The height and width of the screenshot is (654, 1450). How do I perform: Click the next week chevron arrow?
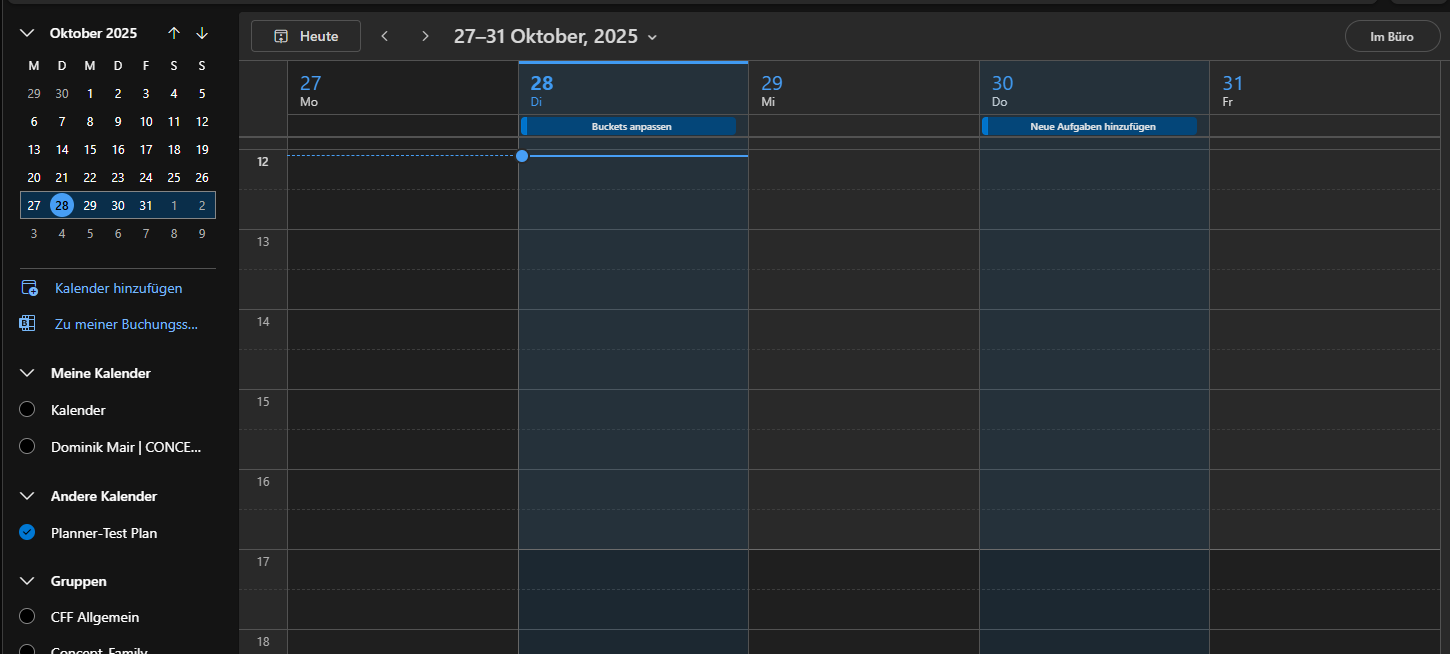[x=425, y=36]
